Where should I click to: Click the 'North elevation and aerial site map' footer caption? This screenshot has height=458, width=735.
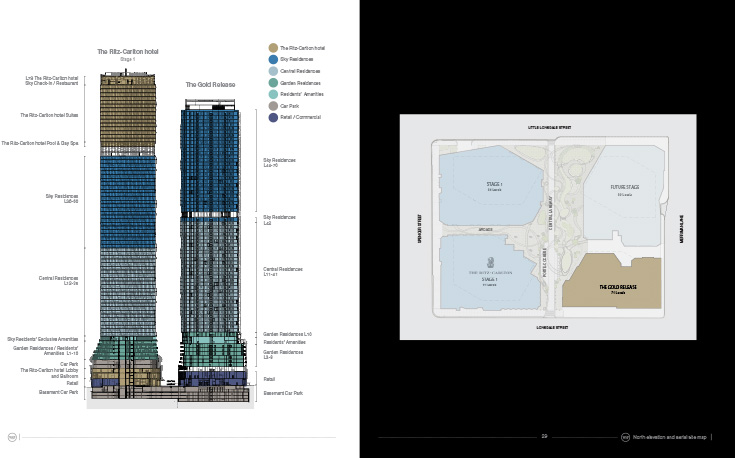[669, 437]
